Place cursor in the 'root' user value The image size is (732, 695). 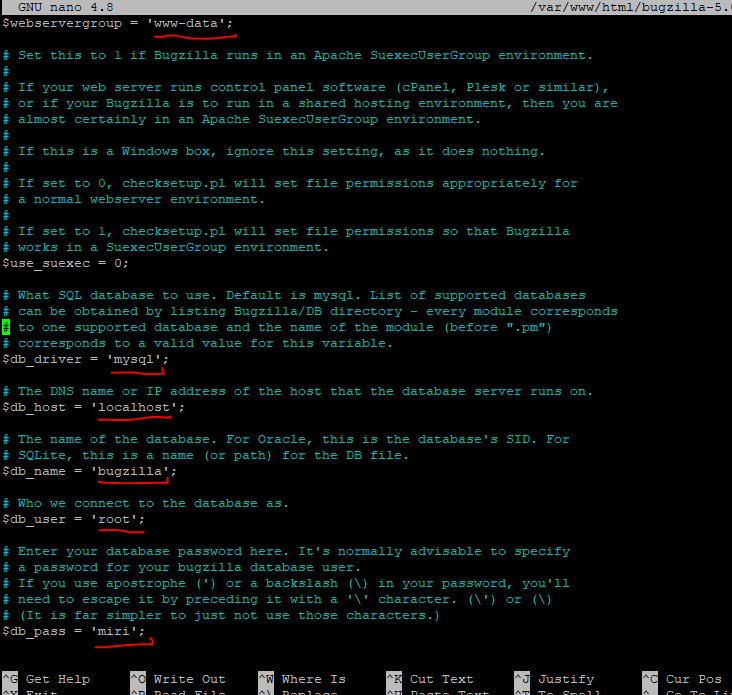tap(121, 519)
